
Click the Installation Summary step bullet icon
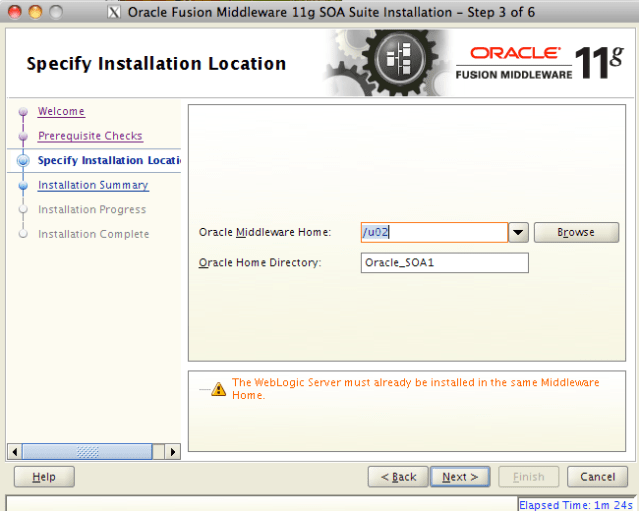(22, 185)
